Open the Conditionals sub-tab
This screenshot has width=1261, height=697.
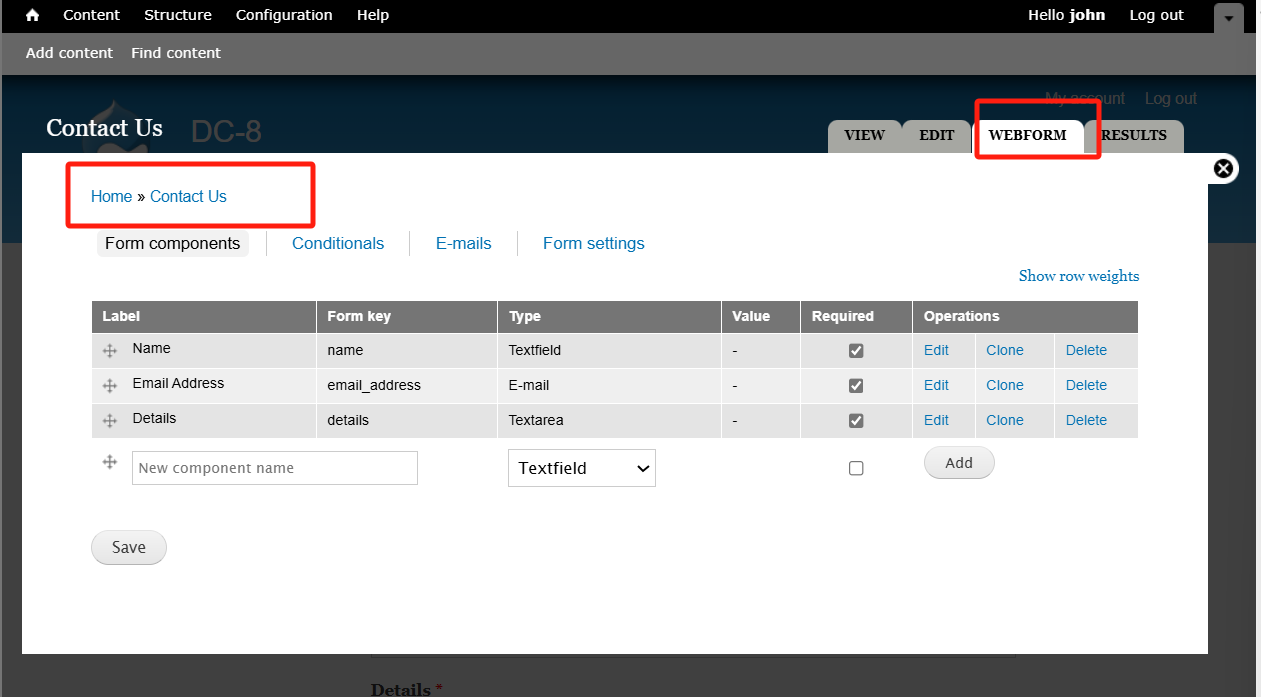[x=338, y=243]
